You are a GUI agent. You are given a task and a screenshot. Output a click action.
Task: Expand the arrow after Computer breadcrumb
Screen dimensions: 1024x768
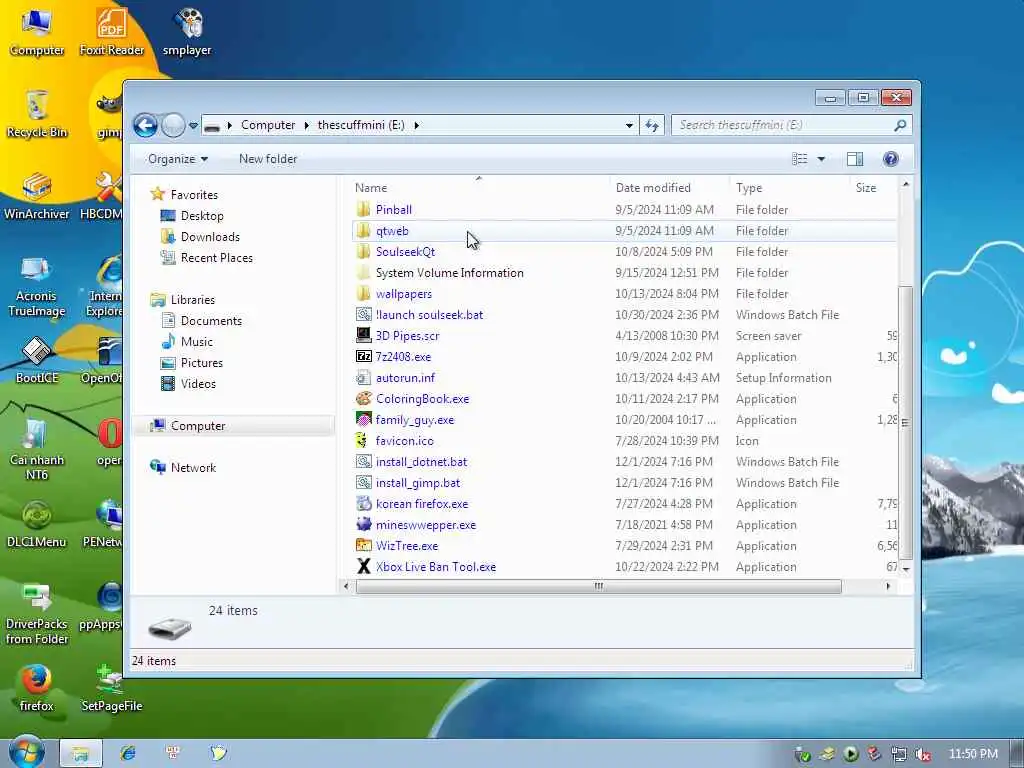306,125
